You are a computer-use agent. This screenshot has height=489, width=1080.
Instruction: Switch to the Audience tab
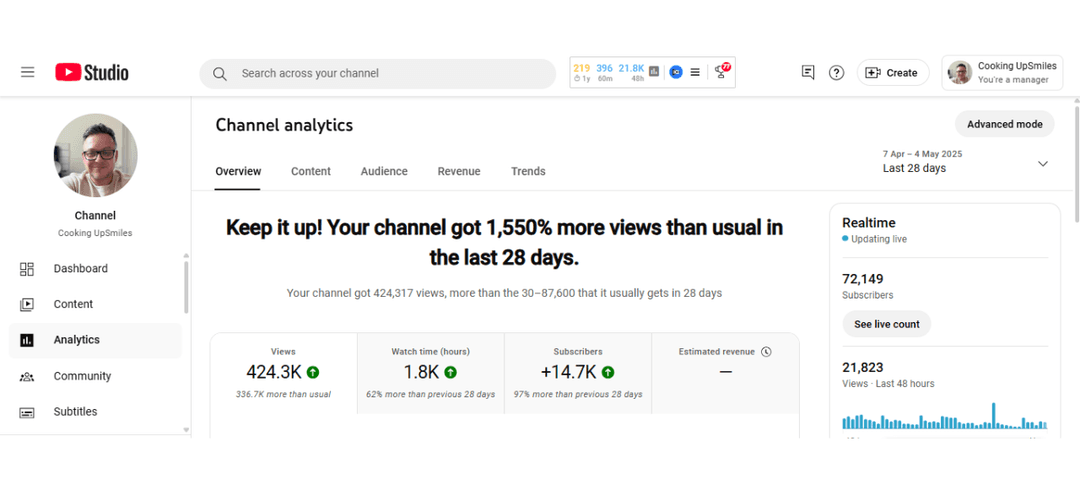[384, 171]
